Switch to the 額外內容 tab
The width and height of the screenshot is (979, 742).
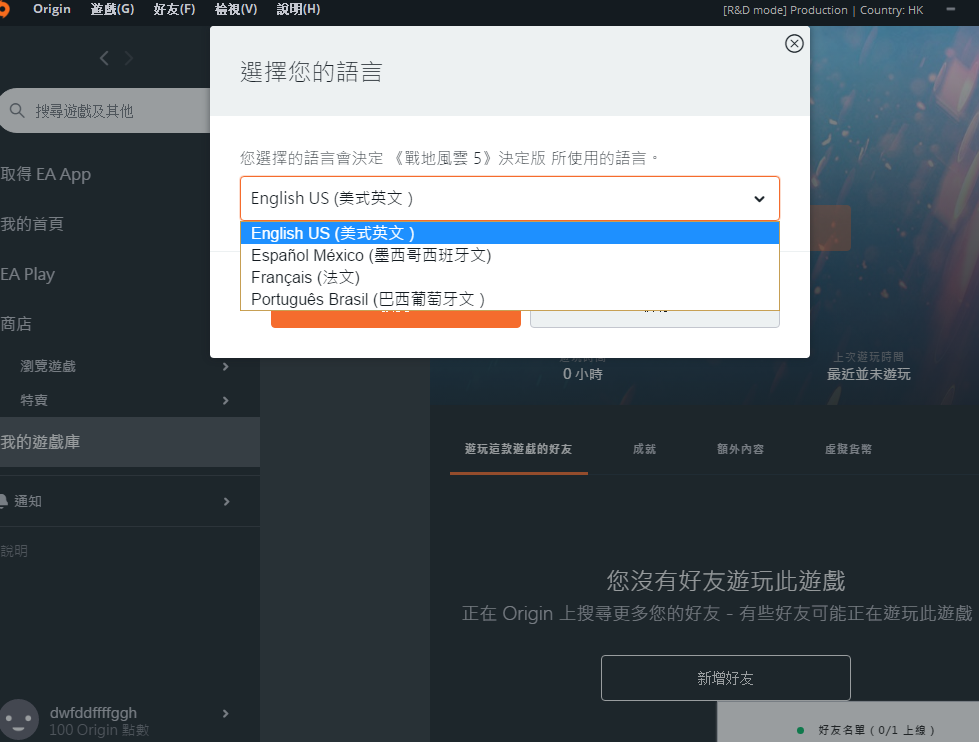pyautogui.click(x=740, y=450)
